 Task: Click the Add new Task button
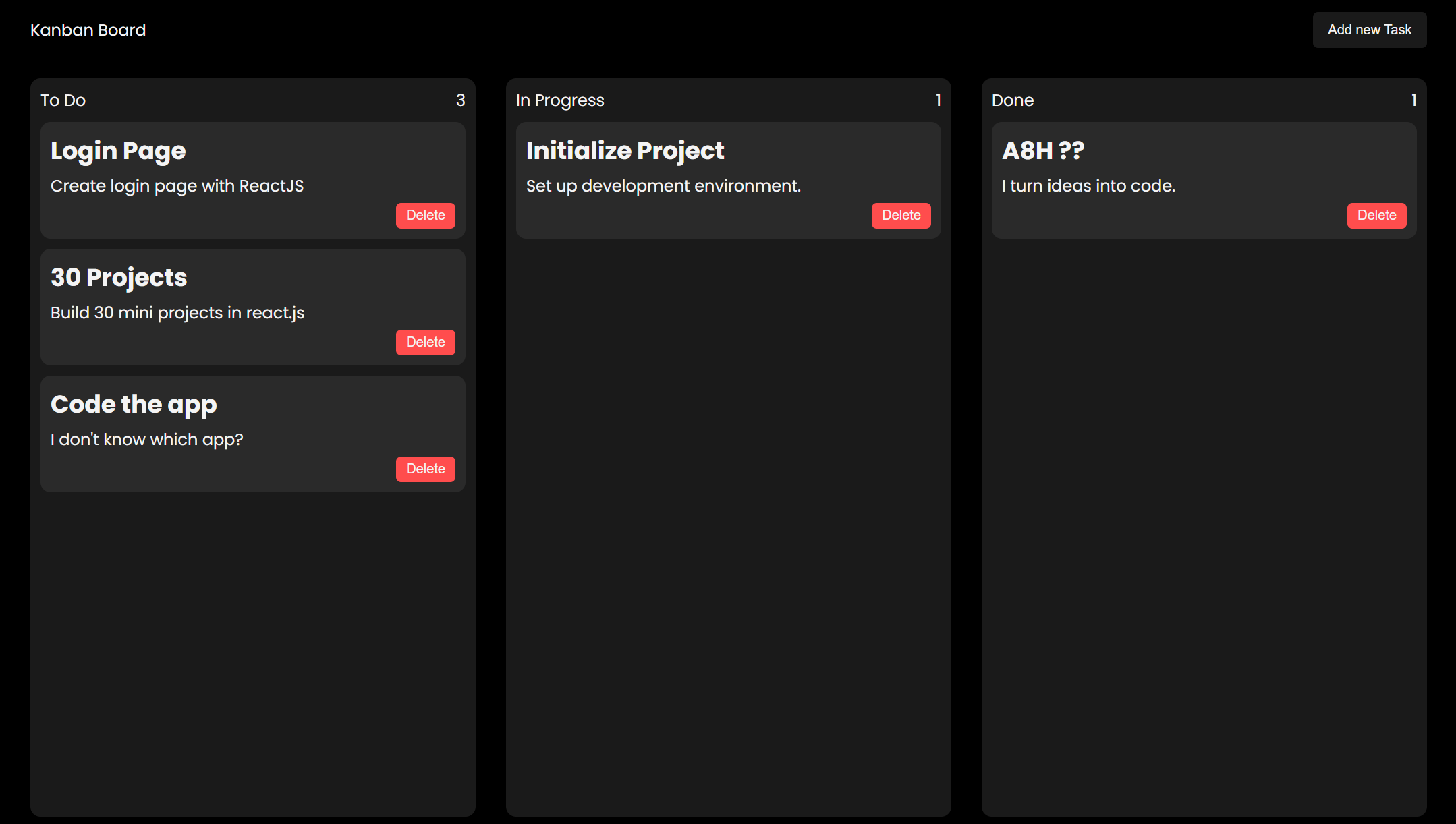(x=1369, y=30)
